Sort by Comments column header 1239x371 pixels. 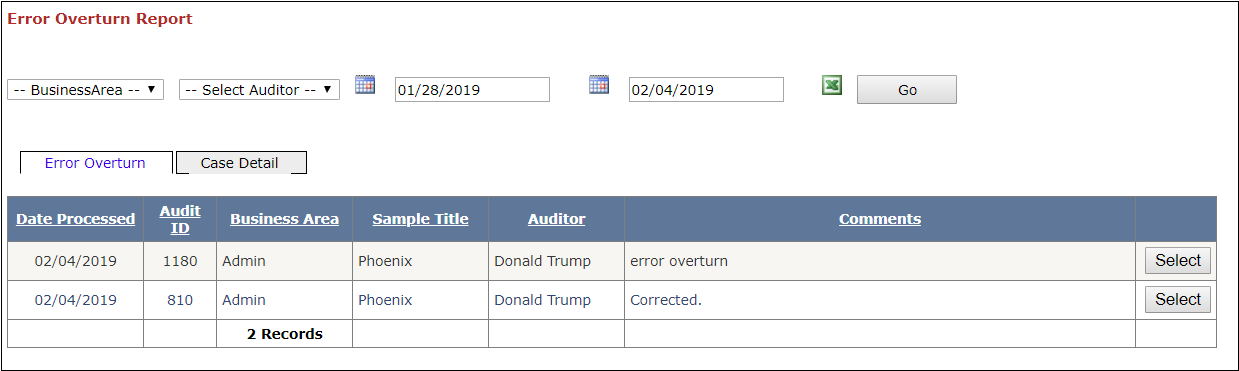pos(880,219)
